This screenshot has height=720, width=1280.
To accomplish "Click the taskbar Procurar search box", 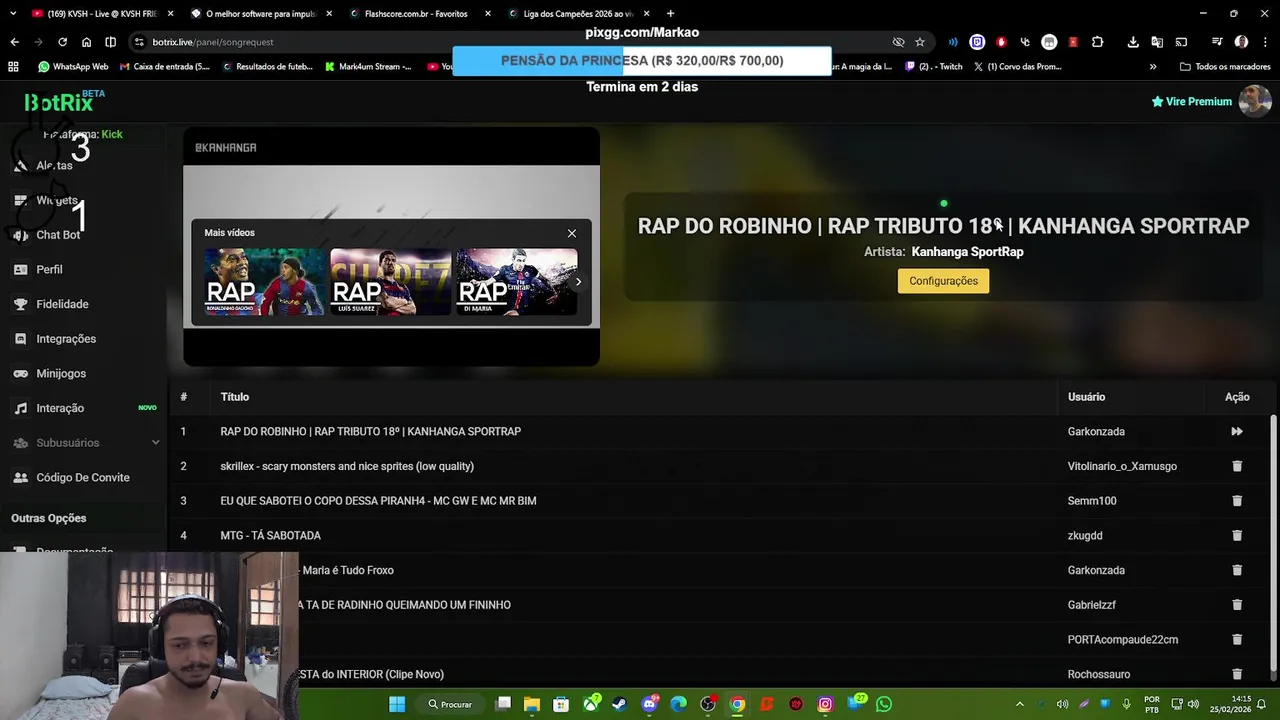I will 450,704.
